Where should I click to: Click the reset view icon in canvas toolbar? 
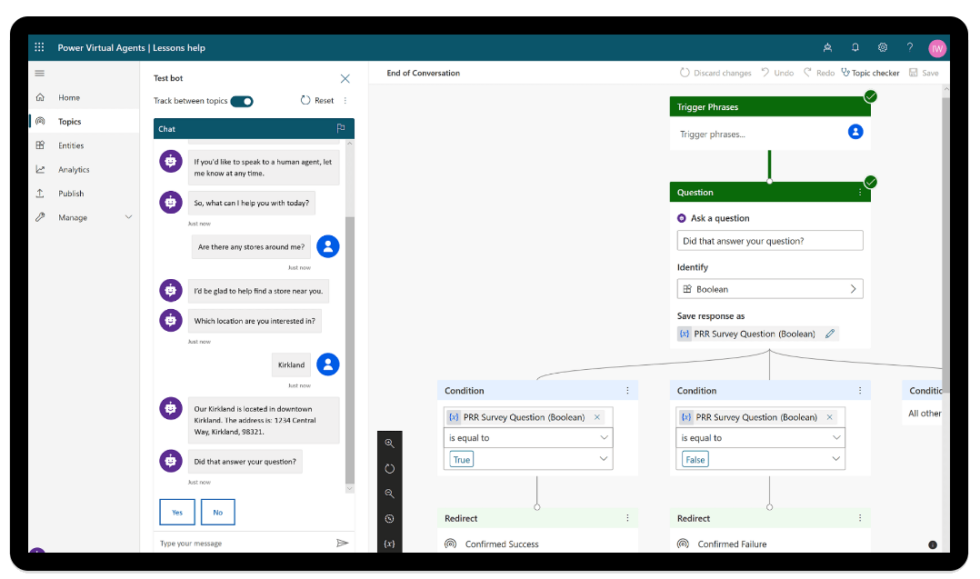coord(389,467)
